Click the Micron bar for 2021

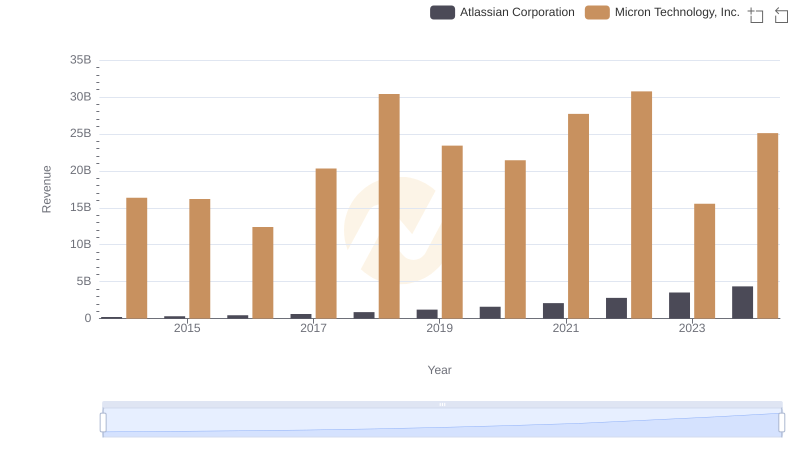tap(579, 216)
